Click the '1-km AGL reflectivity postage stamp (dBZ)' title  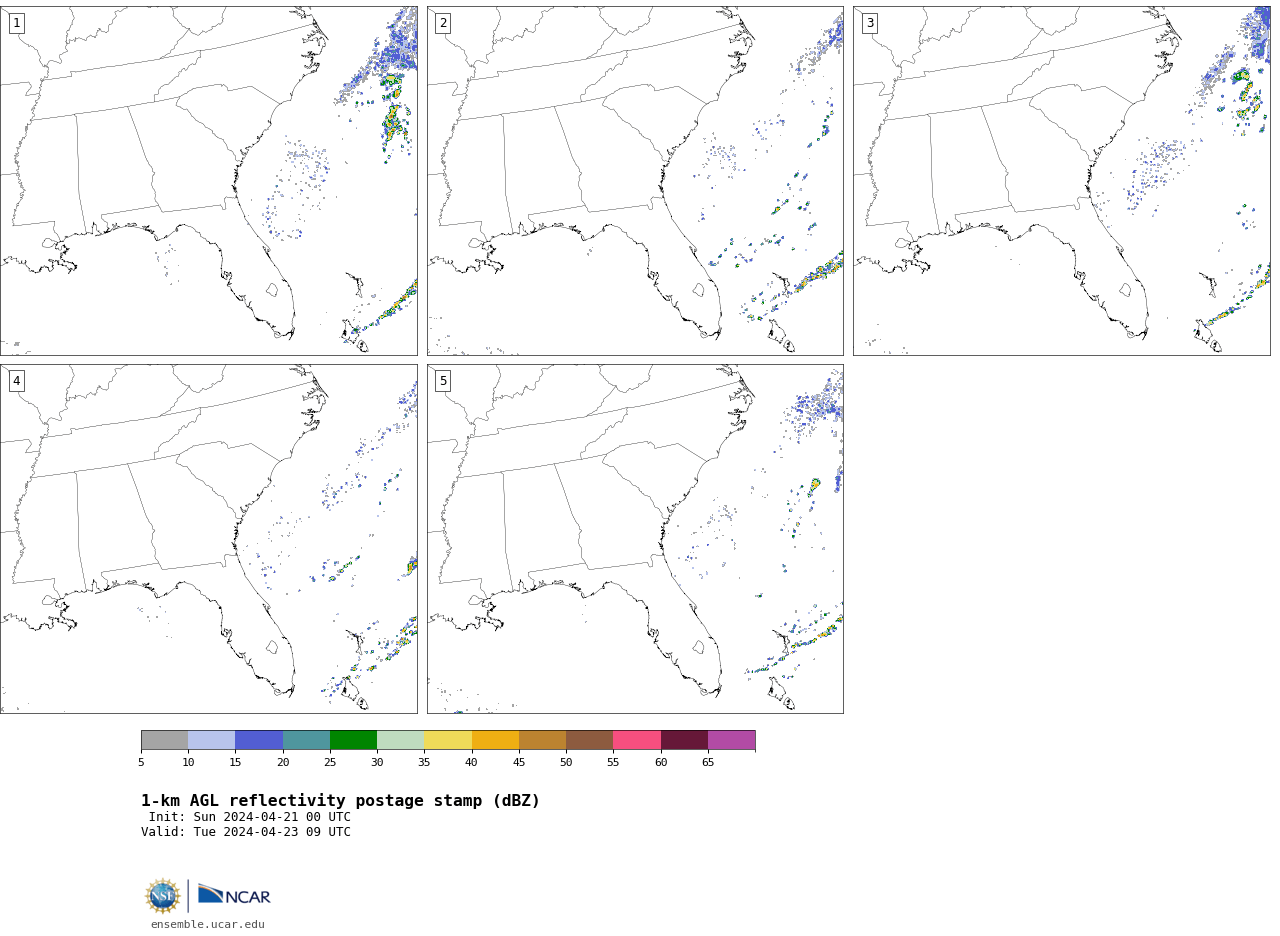[340, 801]
